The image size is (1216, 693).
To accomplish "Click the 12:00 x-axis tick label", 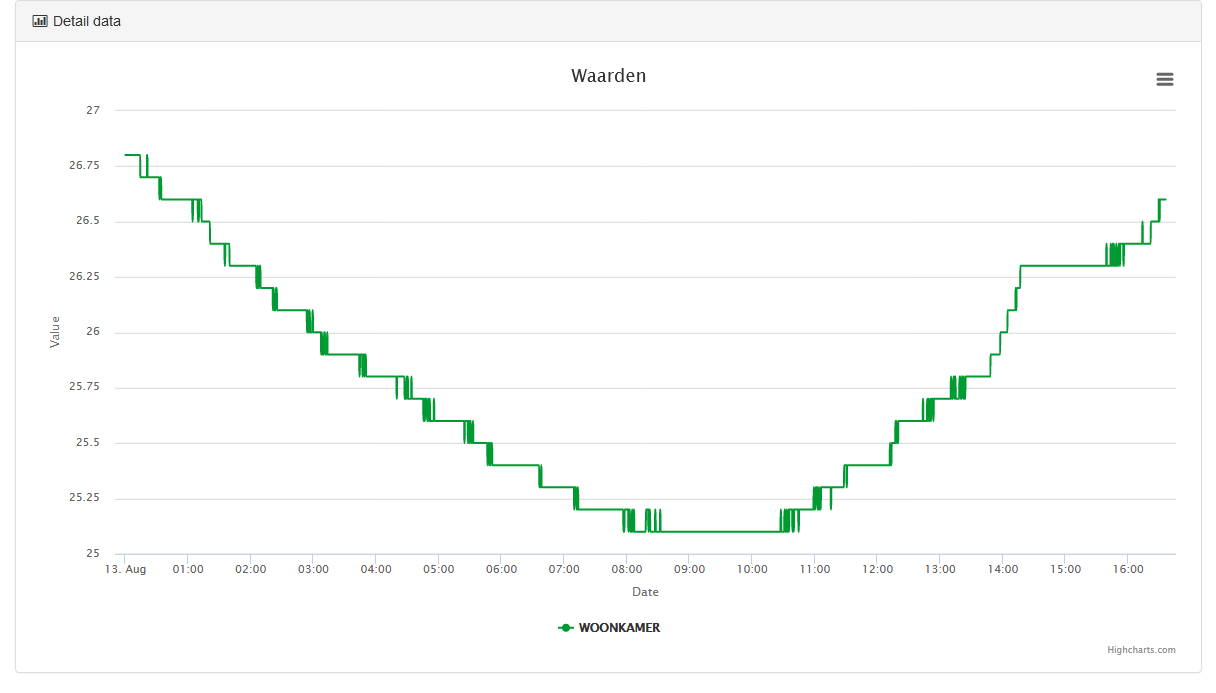I will pyautogui.click(x=877, y=570).
